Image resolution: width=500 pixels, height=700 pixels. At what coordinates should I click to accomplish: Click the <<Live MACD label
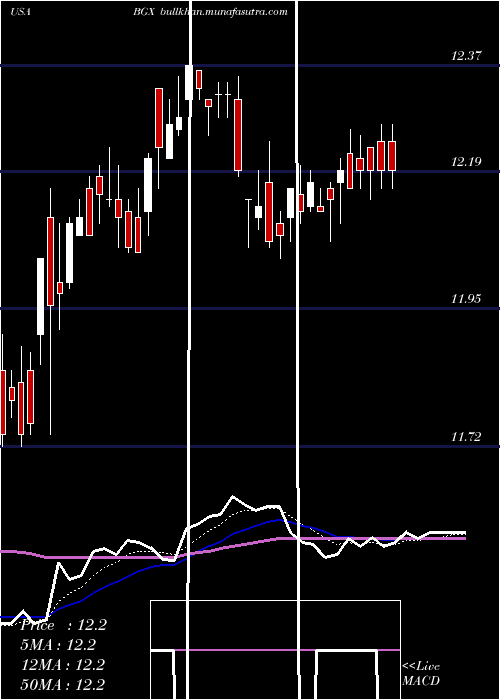(421, 673)
